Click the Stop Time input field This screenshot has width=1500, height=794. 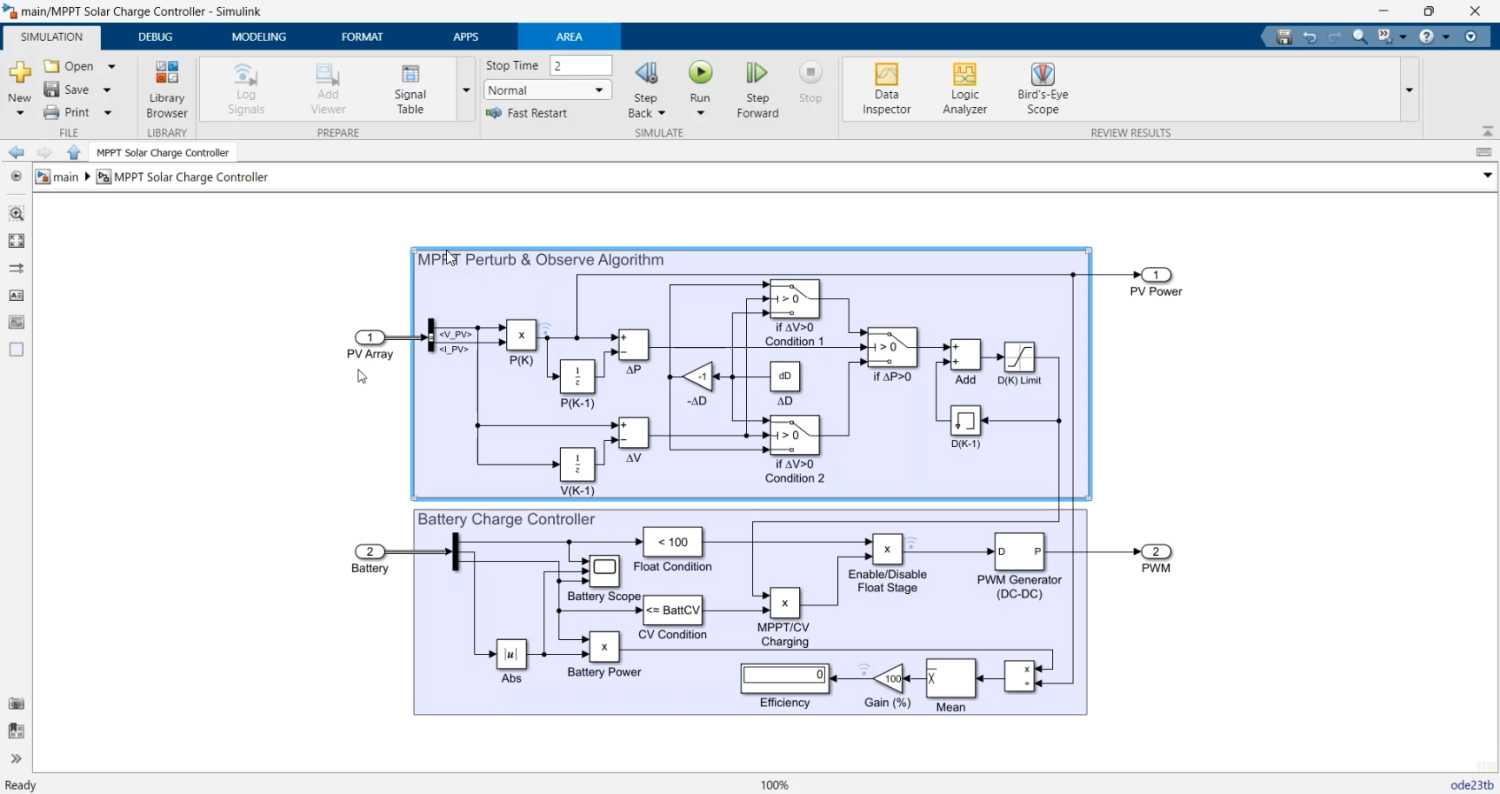point(580,66)
